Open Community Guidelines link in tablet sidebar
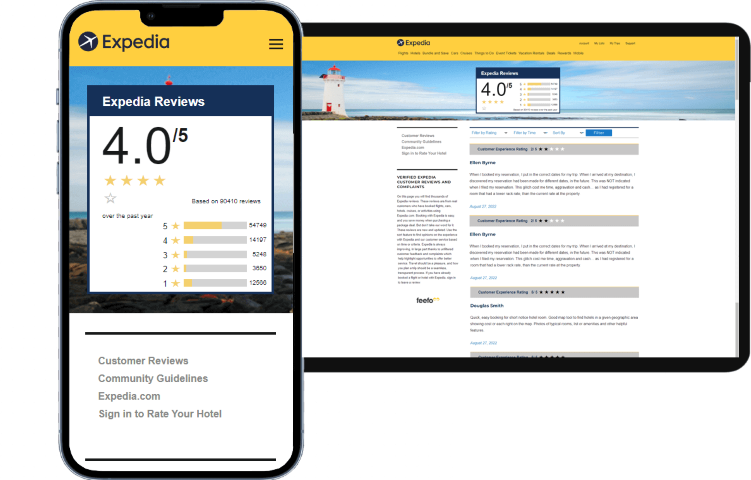 (421, 142)
